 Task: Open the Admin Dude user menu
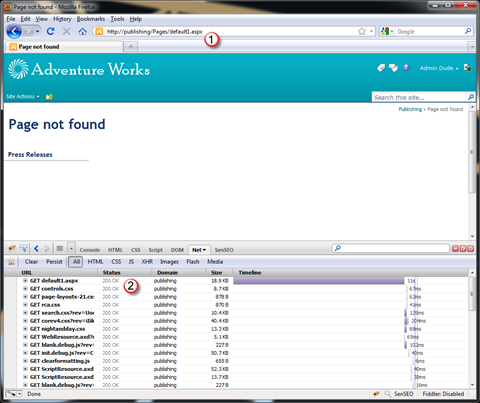tap(439, 68)
